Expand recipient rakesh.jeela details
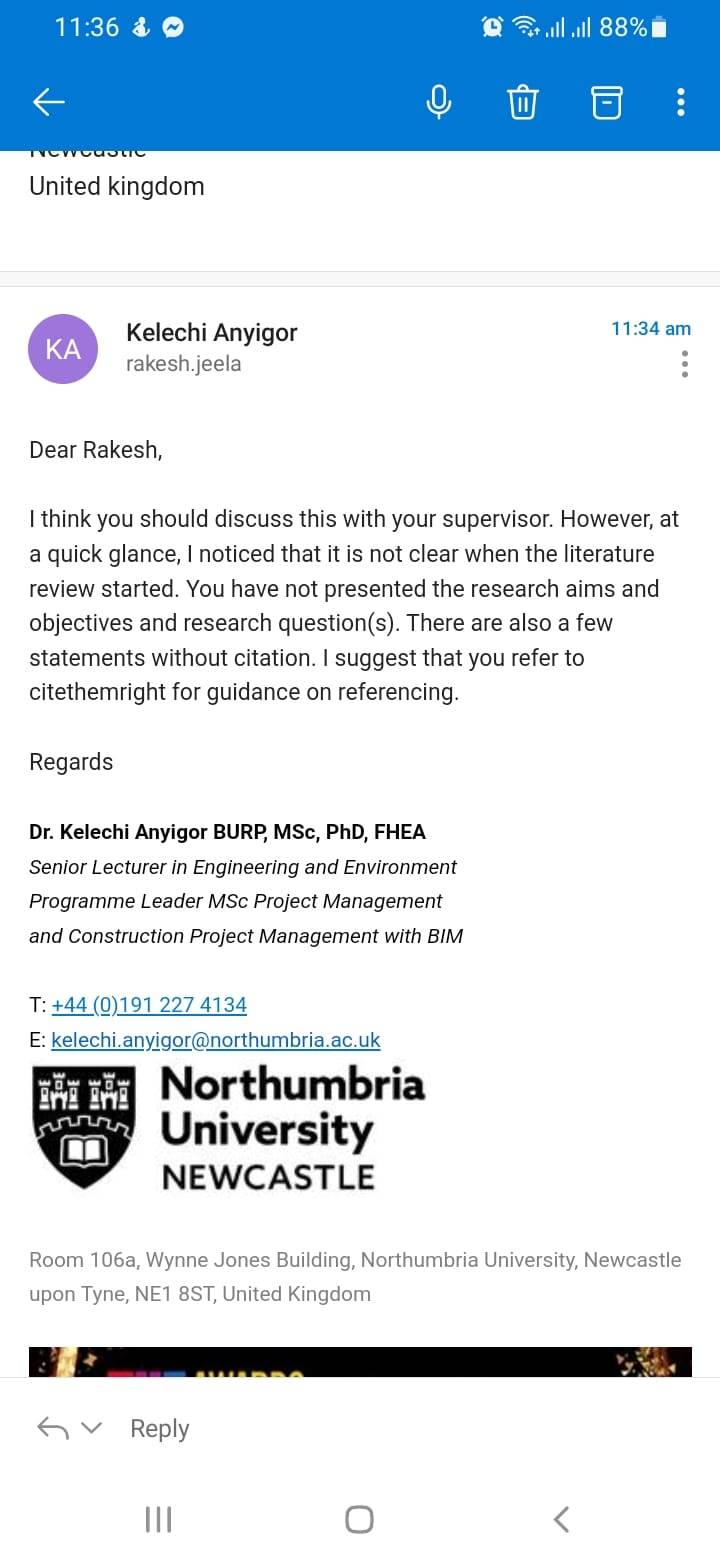Screen dimensions: 720x1560 (183, 364)
